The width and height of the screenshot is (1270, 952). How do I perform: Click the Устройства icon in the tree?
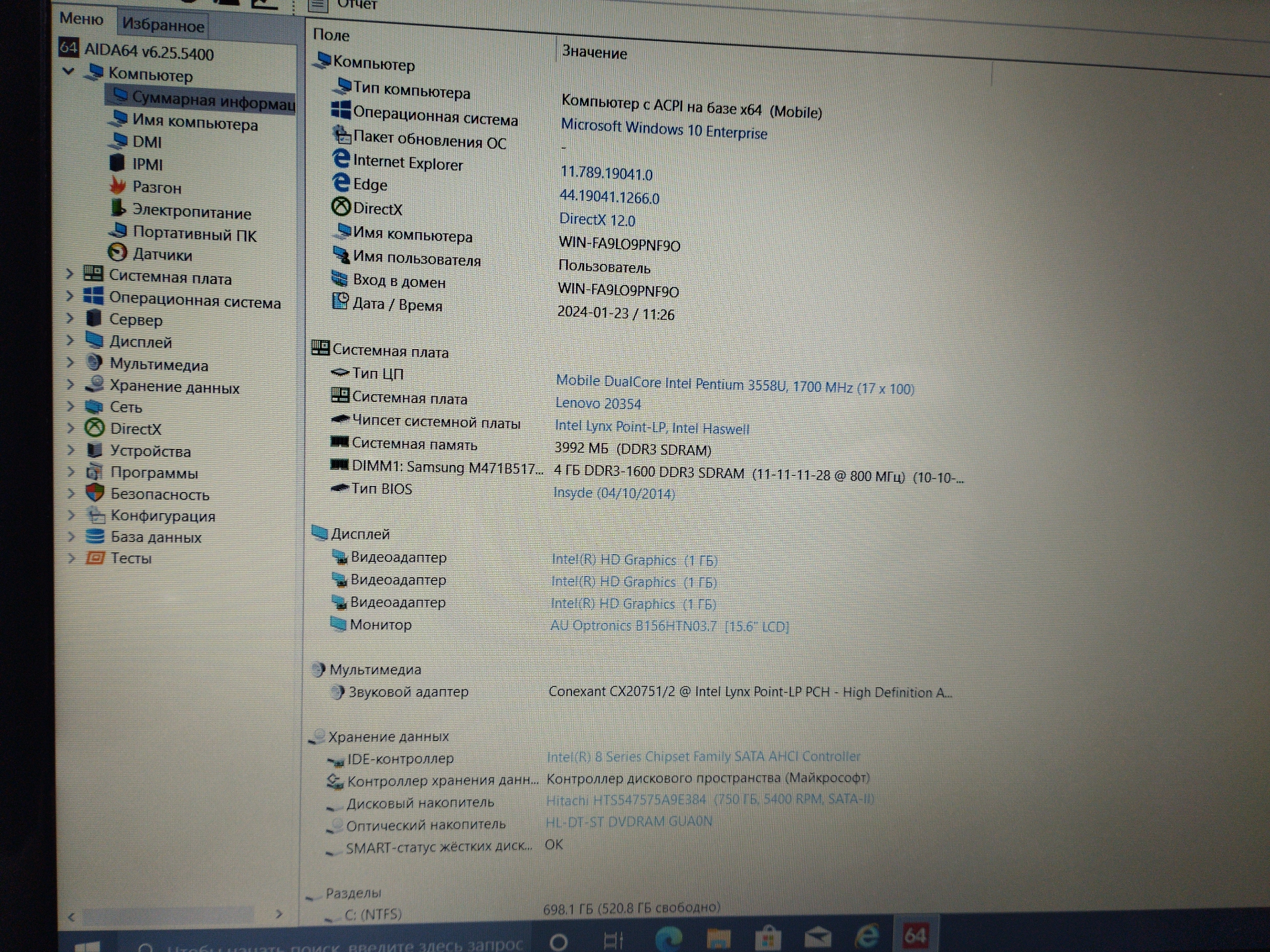tap(95, 450)
